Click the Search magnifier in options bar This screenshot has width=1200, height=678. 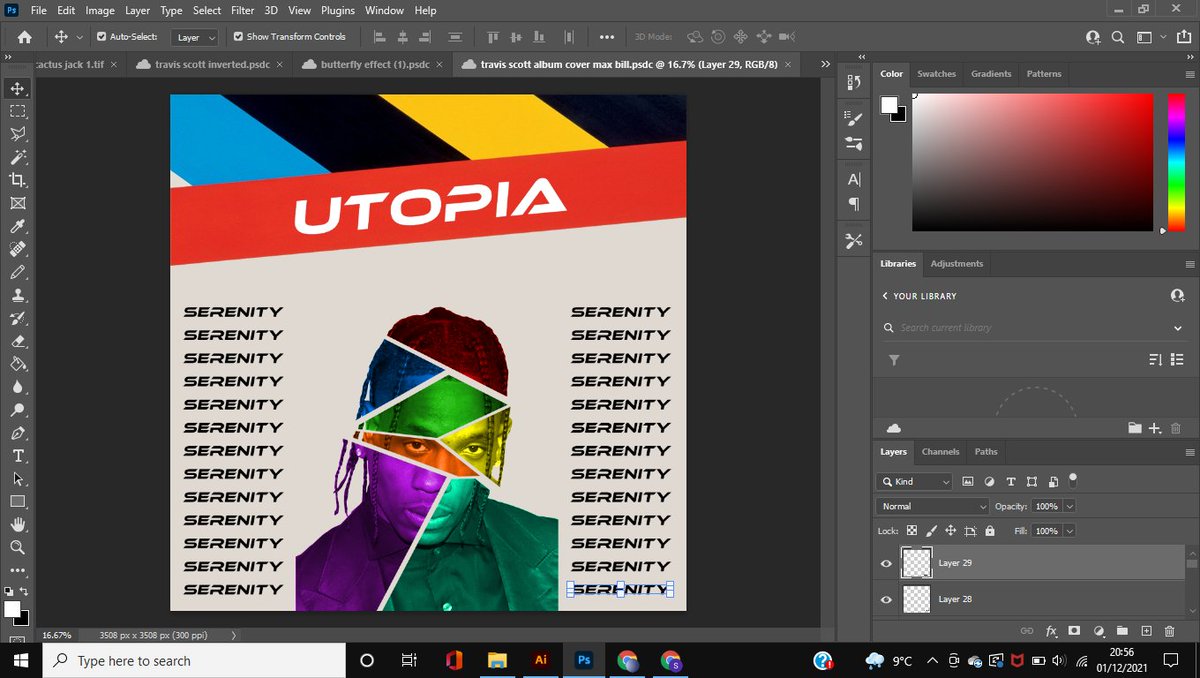pos(1118,37)
